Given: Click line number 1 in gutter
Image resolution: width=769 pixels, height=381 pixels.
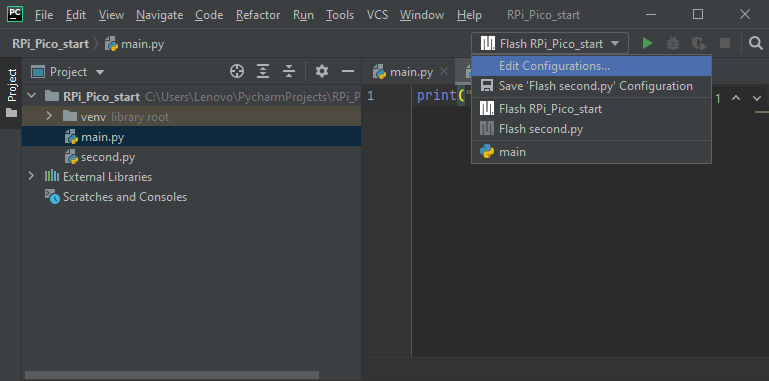Looking at the screenshot, I should (x=370, y=96).
